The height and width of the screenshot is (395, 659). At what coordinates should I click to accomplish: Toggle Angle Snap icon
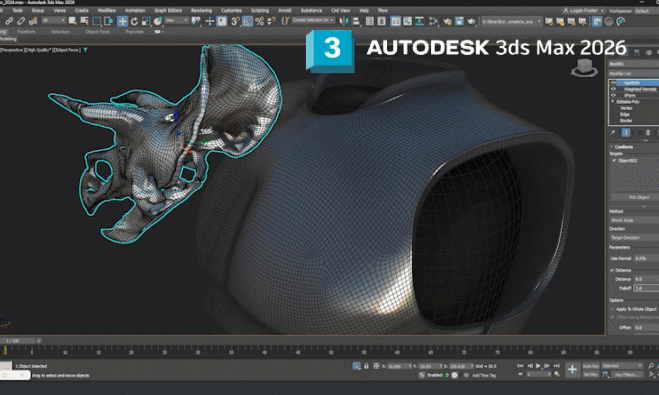coord(248,21)
